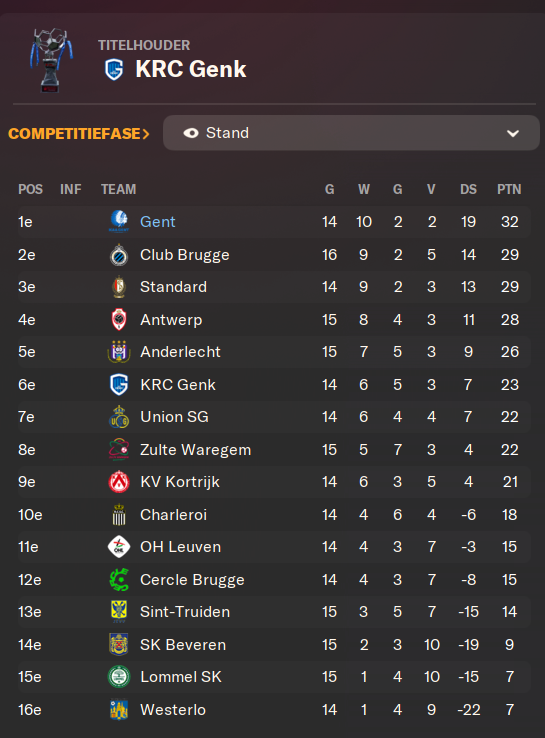Open the COMPETITIEFASE selector
The width and height of the screenshot is (545, 738).
pyautogui.click(x=79, y=134)
